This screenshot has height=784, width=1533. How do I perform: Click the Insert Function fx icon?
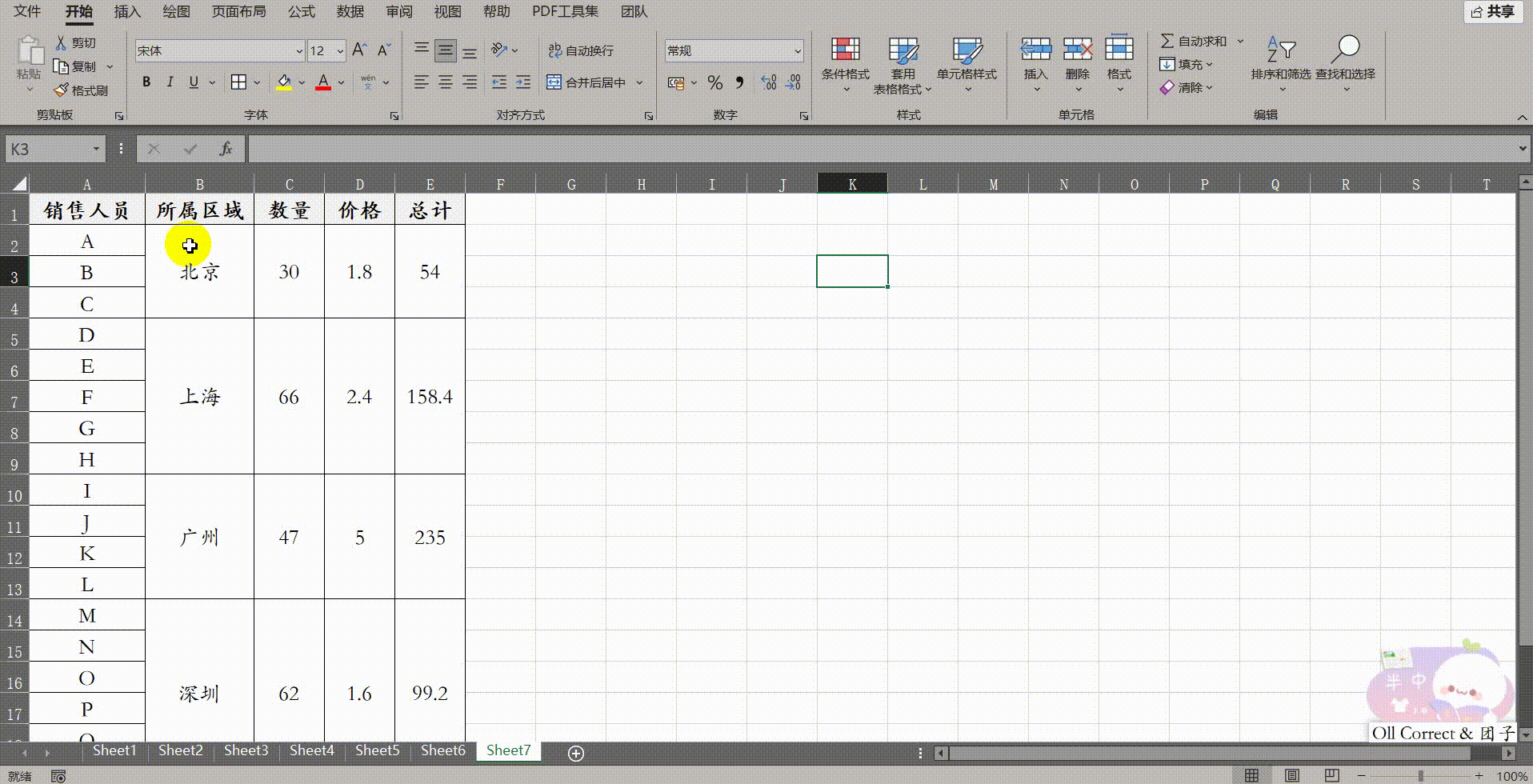click(x=226, y=149)
